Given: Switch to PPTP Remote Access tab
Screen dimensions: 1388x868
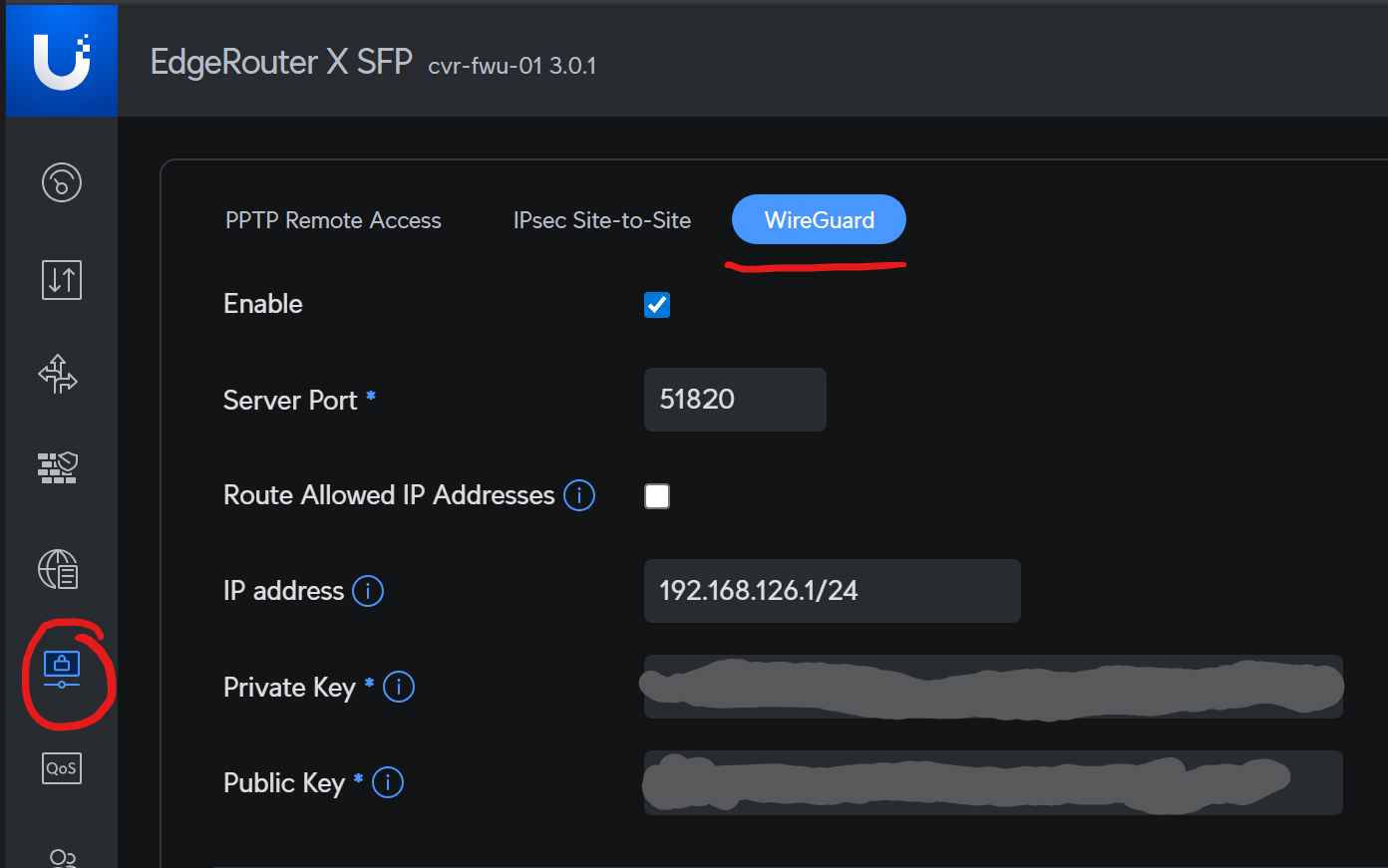Looking at the screenshot, I should [333, 220].
